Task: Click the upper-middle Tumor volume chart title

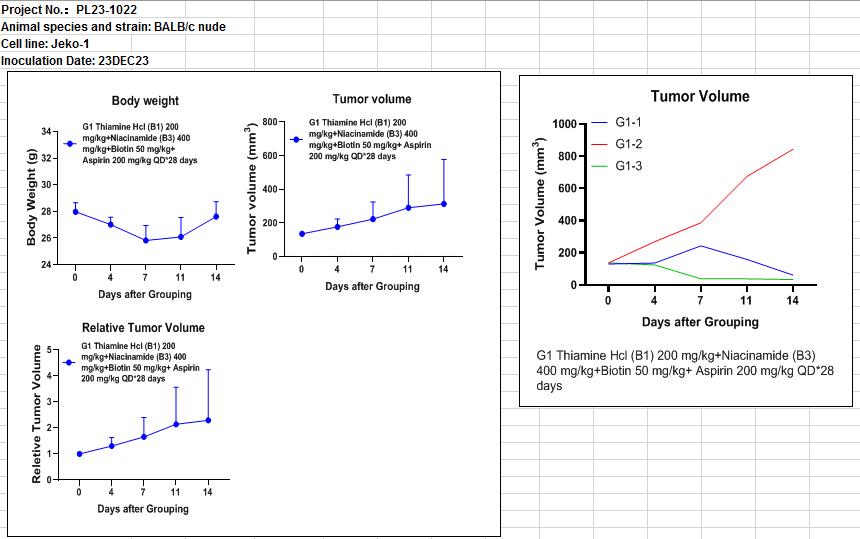Action: click(x=372, y=99)
